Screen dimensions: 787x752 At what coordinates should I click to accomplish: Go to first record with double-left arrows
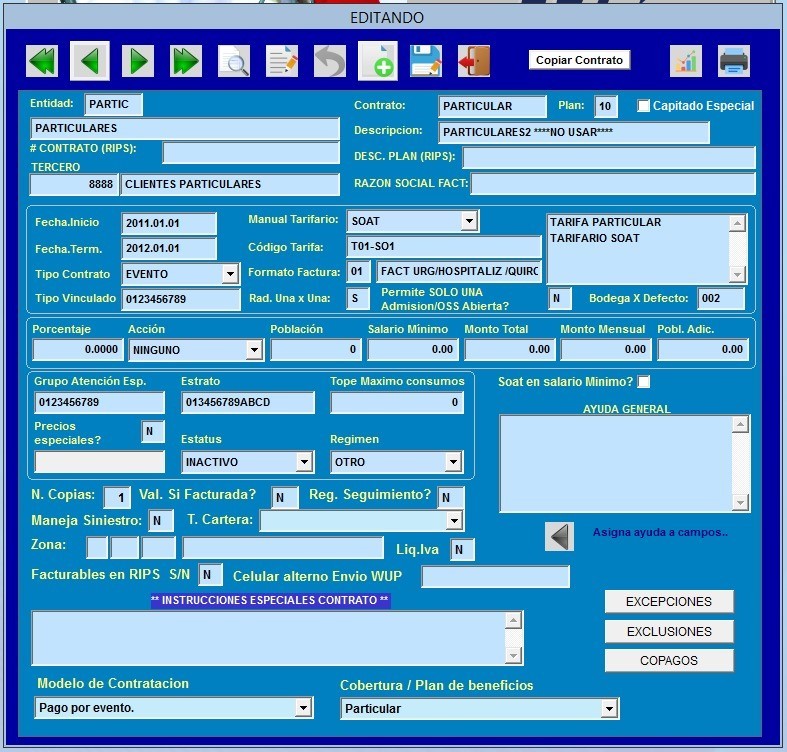click(x=42, y=61)
